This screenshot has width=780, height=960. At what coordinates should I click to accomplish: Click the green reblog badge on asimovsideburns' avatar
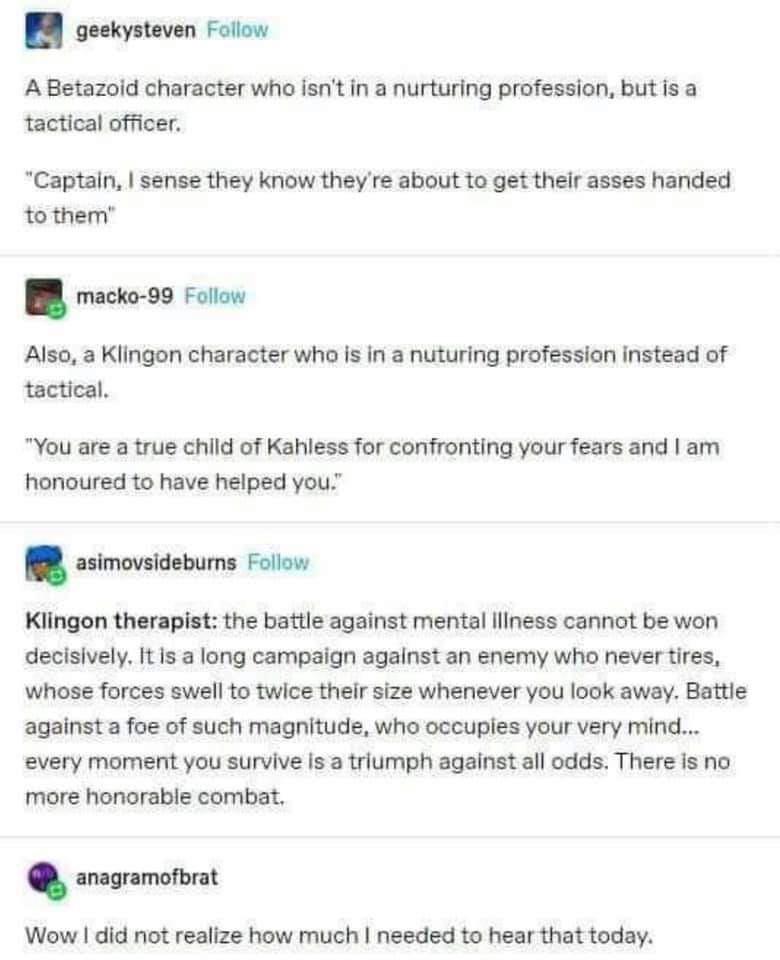click(x=56, y=577)
